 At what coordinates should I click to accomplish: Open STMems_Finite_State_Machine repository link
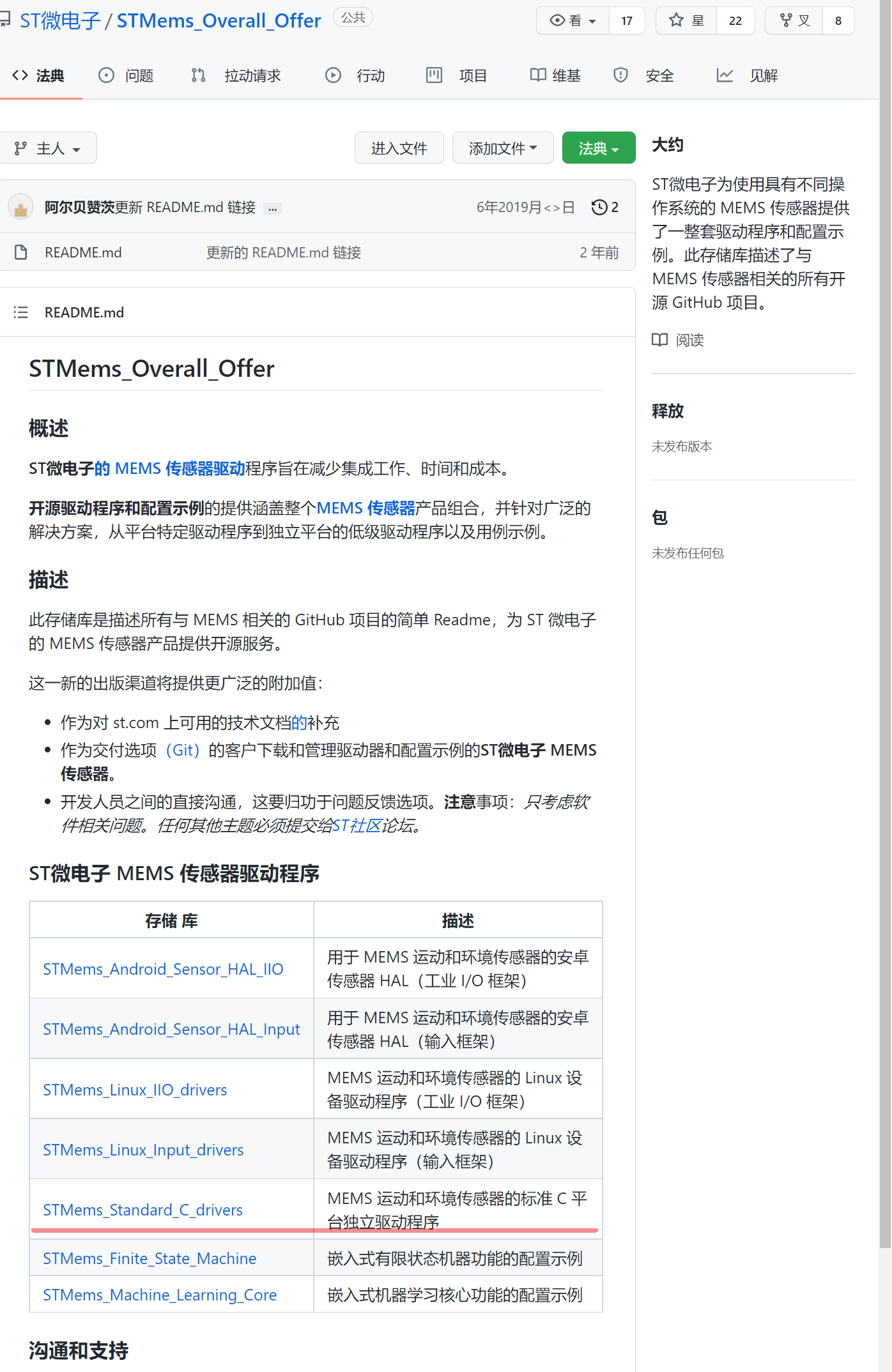[150, 1258]
